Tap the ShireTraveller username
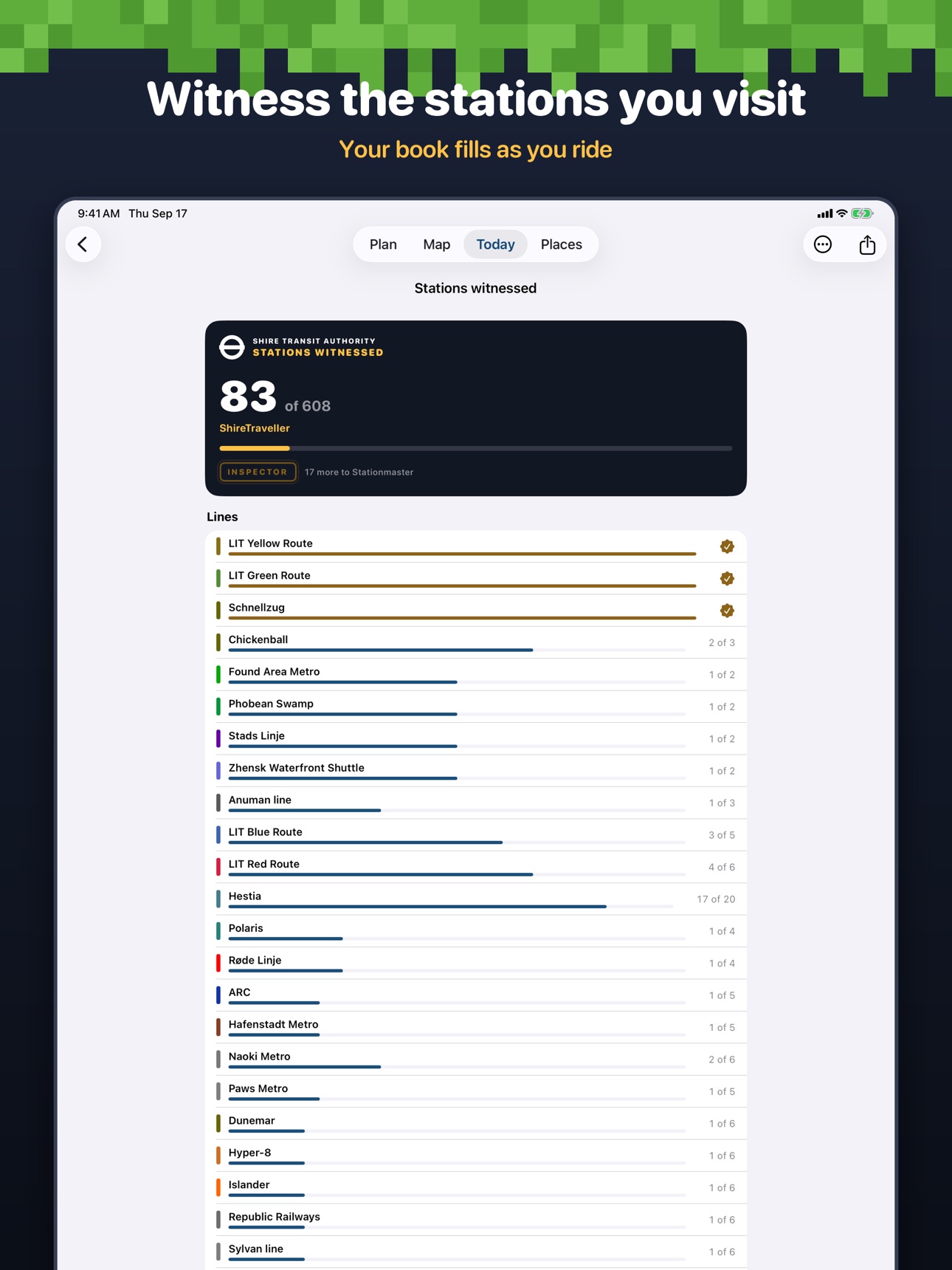The height and width of the screenshot is (1270, 952). (x=255, y=428)
